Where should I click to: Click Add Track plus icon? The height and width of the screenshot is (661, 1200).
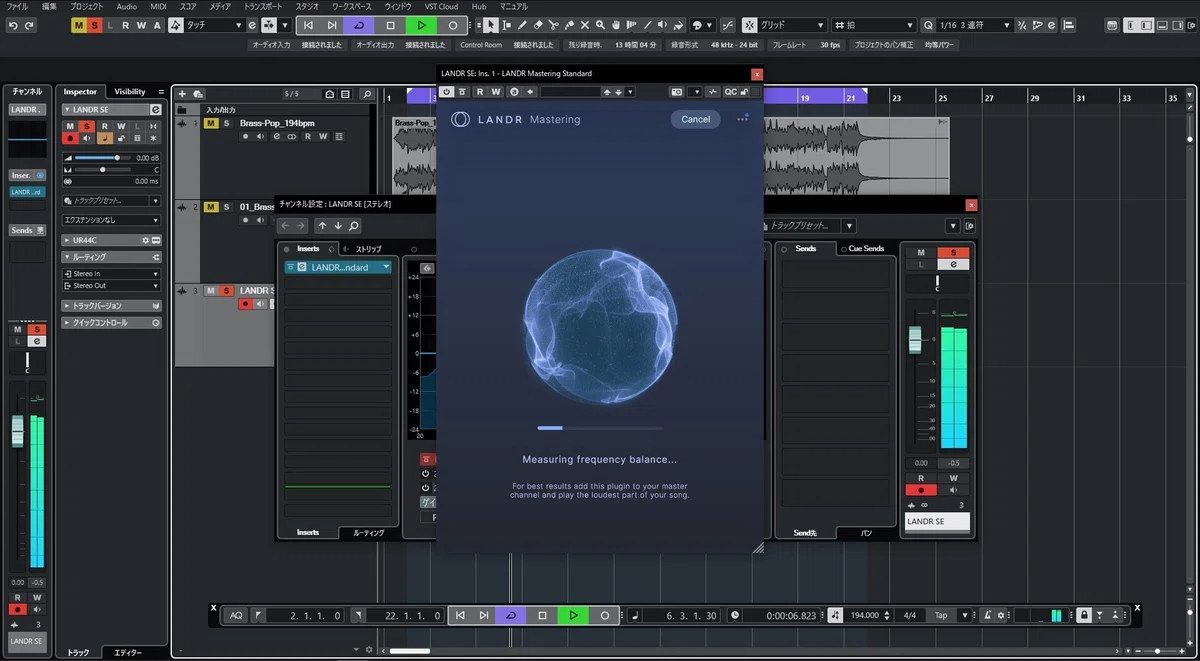[x=182, y=93]
